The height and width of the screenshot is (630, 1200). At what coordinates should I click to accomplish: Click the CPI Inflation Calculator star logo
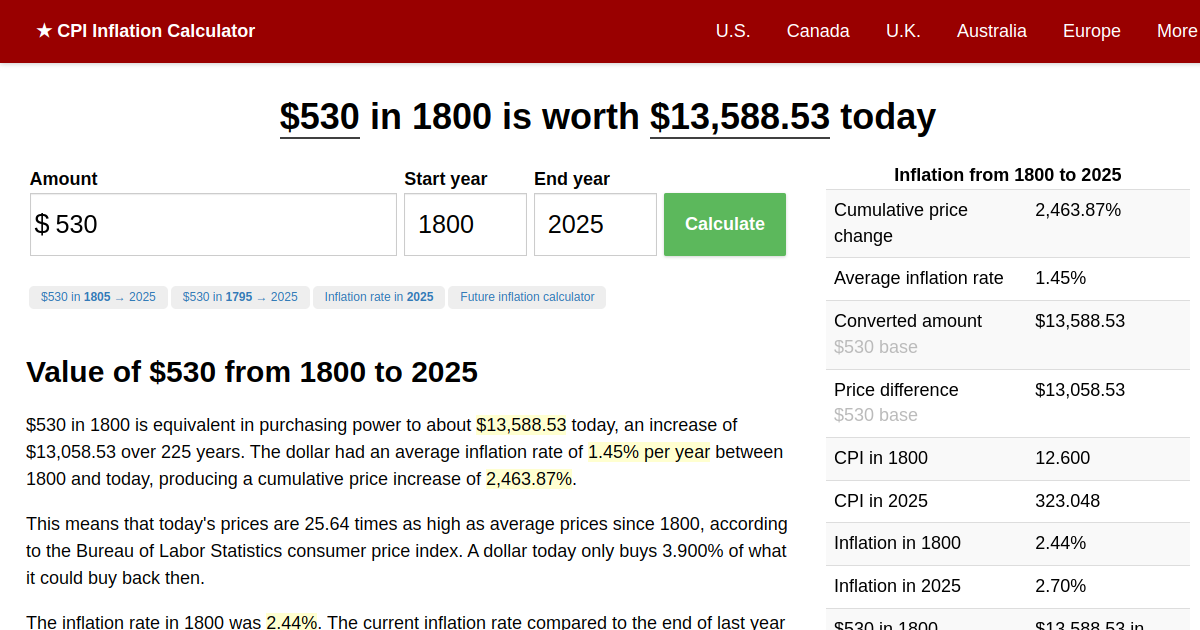[x=145, y=31]
